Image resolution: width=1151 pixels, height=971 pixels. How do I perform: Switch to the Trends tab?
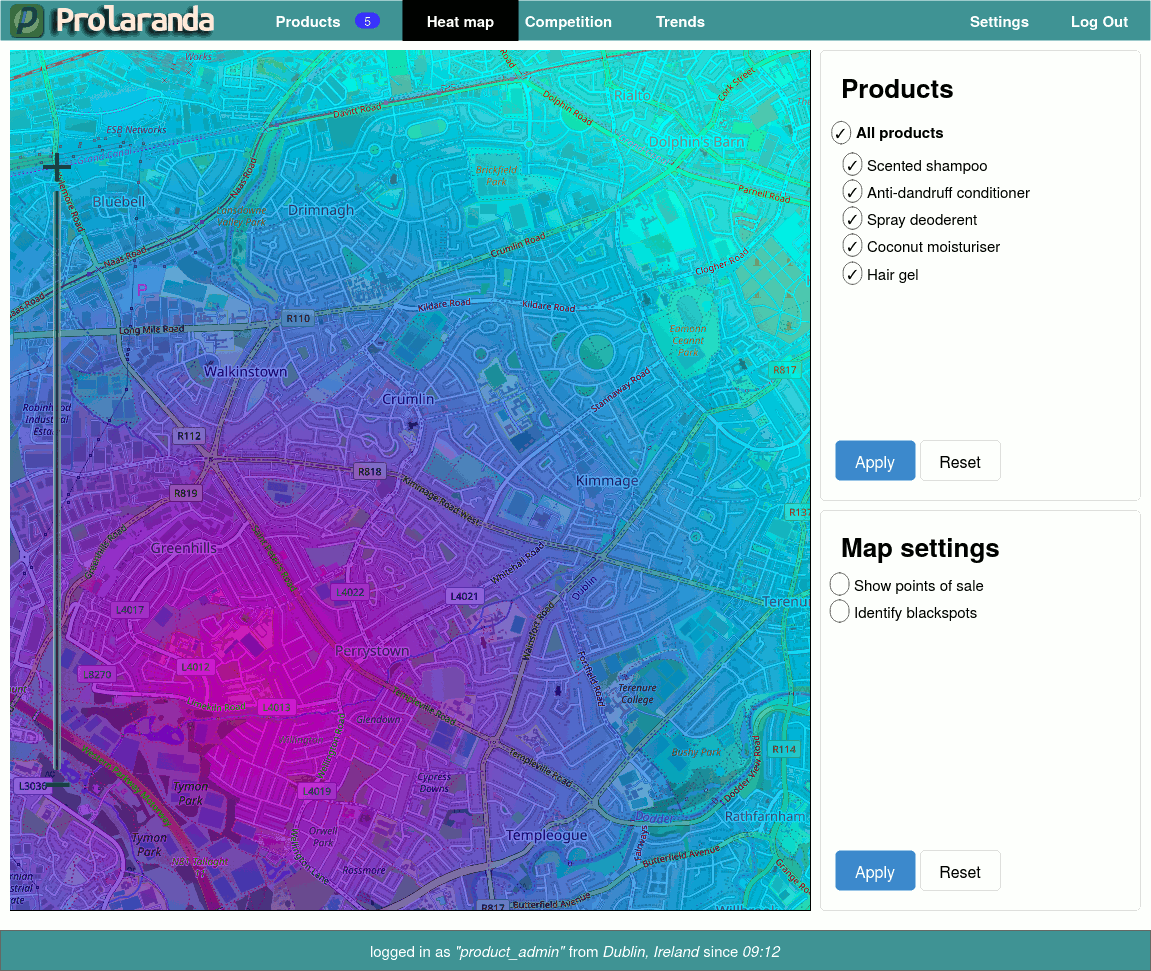coord(680,21)
